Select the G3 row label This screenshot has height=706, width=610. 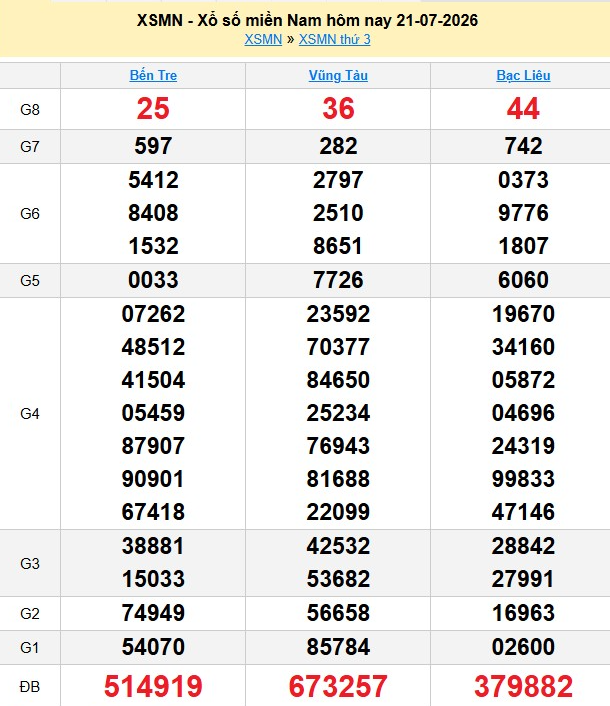[x=30, y=563]
